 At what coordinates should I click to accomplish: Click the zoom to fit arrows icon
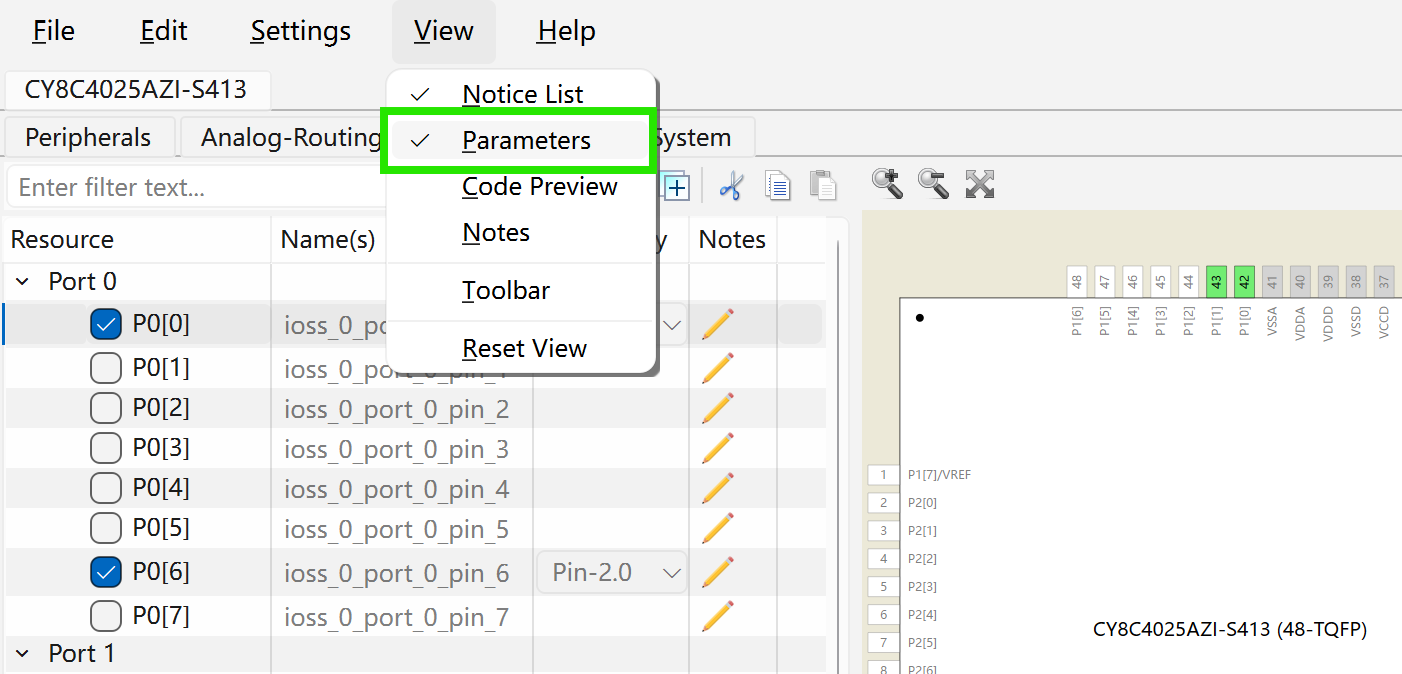(980, 184)
